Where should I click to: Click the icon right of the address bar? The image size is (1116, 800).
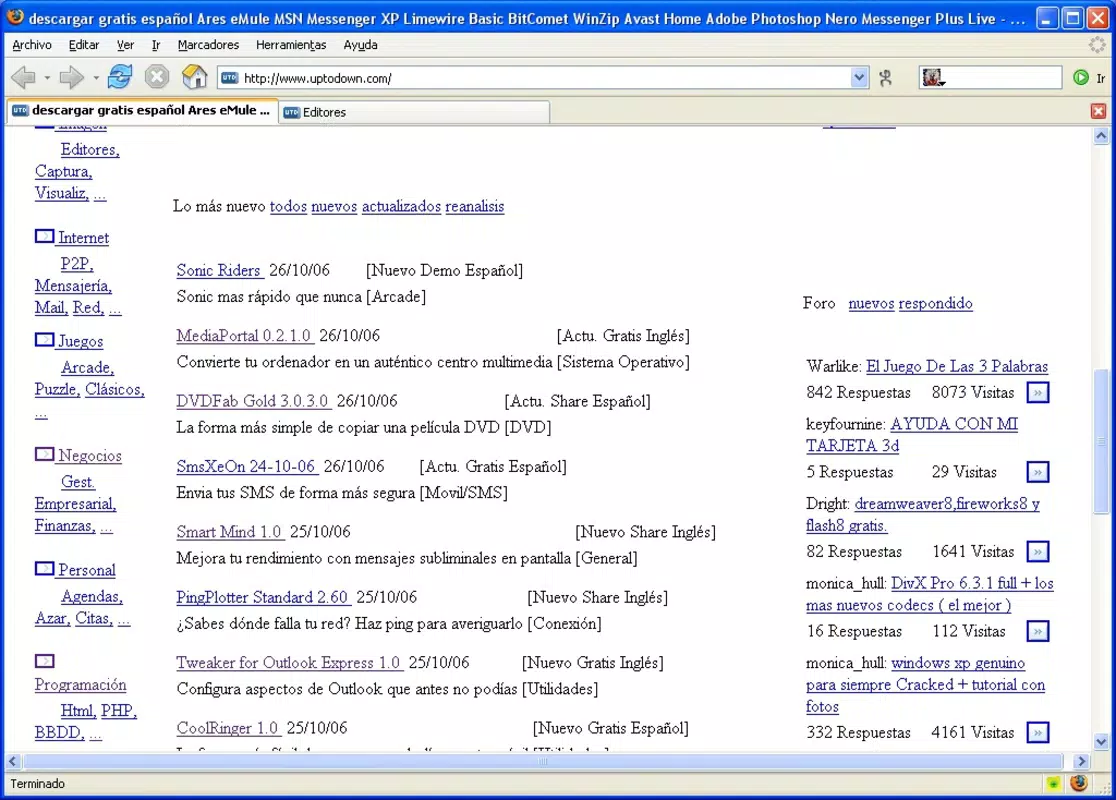[885, 78]
